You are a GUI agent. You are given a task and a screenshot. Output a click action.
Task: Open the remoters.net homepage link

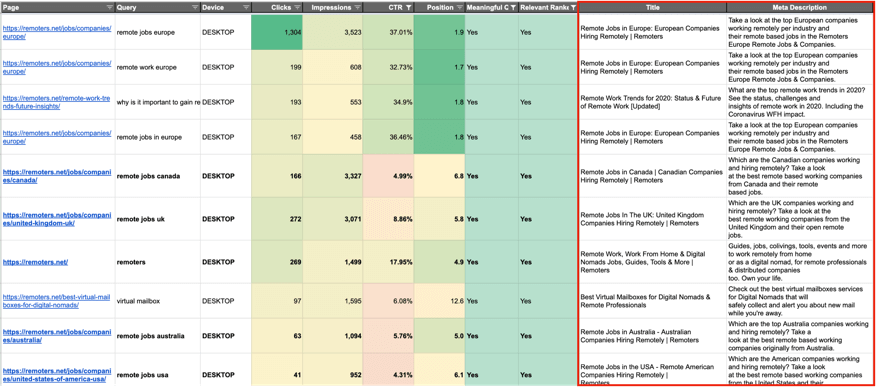[35, 262]
